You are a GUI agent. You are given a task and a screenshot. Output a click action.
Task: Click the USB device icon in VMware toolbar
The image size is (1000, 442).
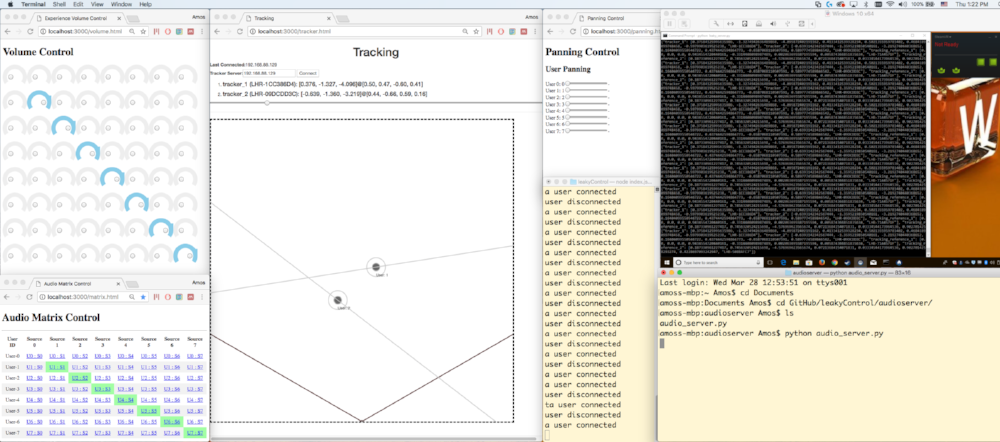(788, 24)
